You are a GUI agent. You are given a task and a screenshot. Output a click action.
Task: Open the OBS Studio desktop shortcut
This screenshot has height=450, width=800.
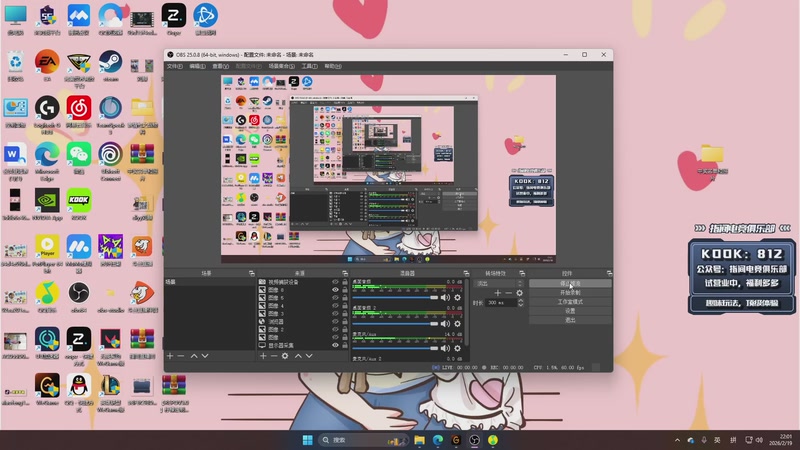pos(79,297)
